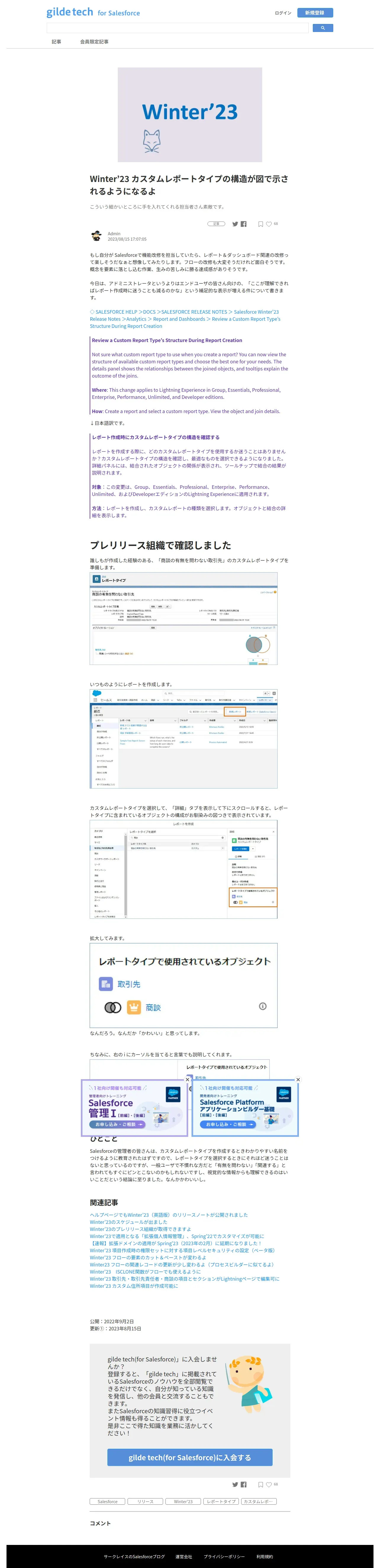Viewport: 380px width, 1568px height.
Task: Open link Winter'23 フローの要素のカット＆ペースト
Action: pos(148,1258)
